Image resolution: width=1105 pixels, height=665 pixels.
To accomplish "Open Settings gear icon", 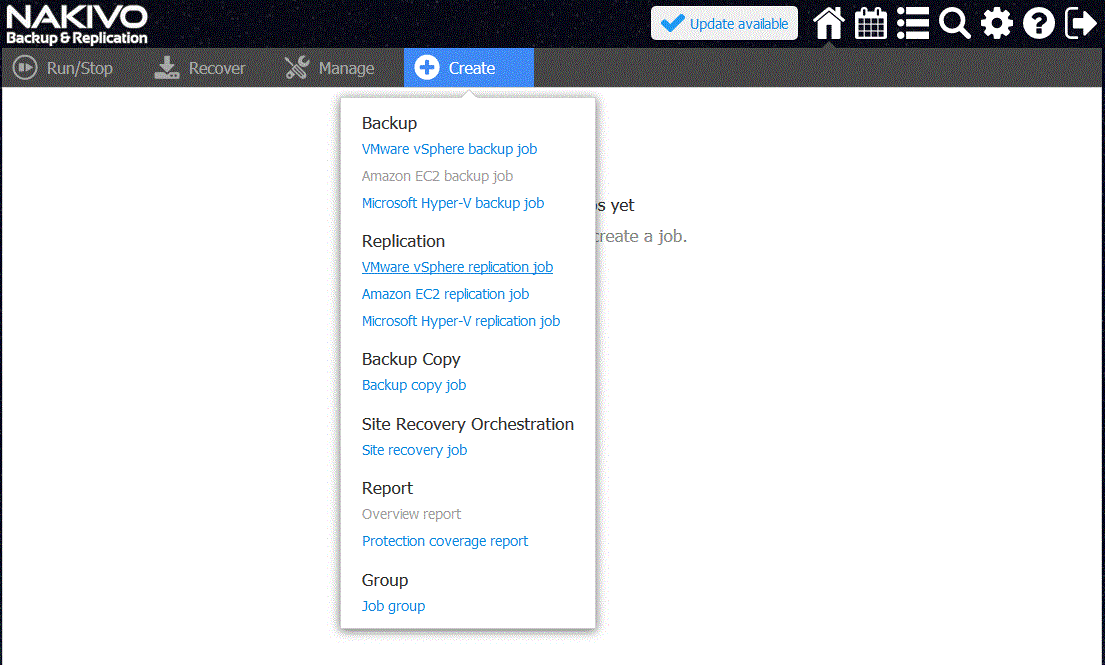I will pyautogui.click(x=996, y=23).
